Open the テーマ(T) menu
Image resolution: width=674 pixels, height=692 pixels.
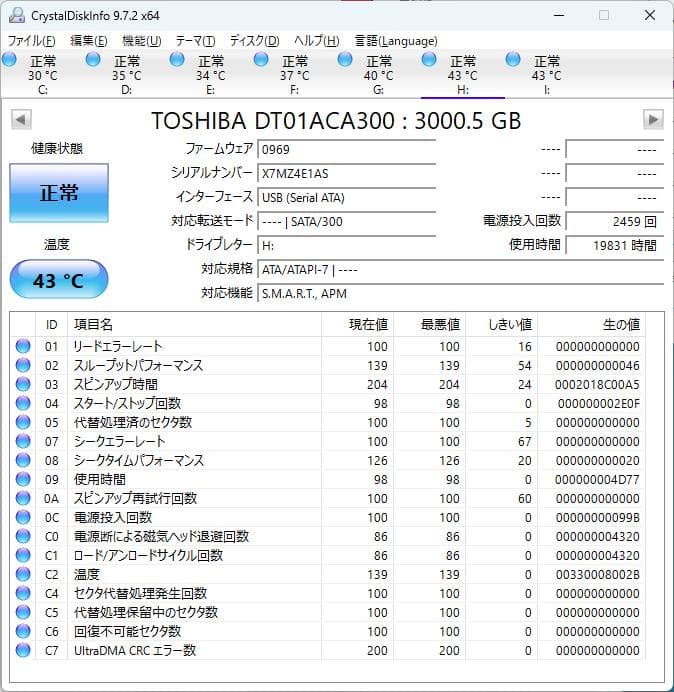coord(195,41)
